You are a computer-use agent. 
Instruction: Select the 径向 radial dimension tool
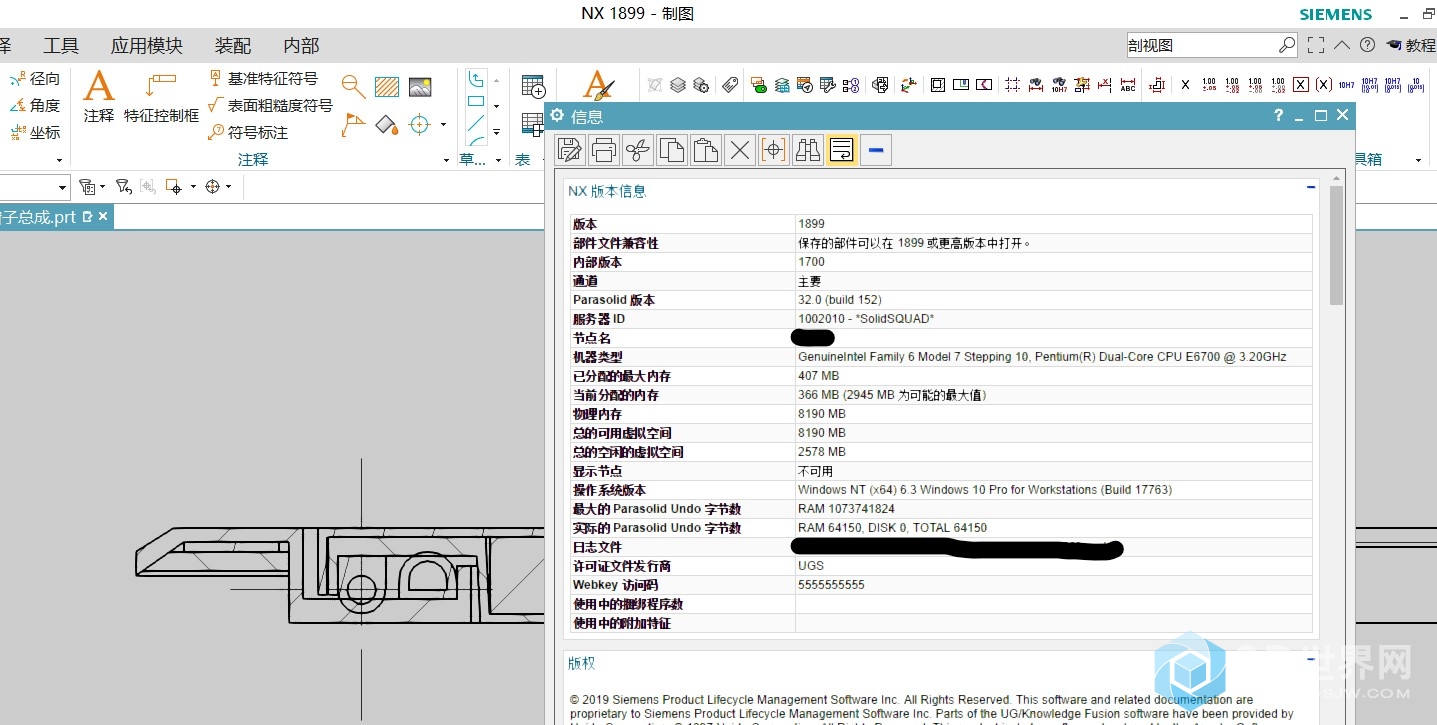click(x=35, y=78)
